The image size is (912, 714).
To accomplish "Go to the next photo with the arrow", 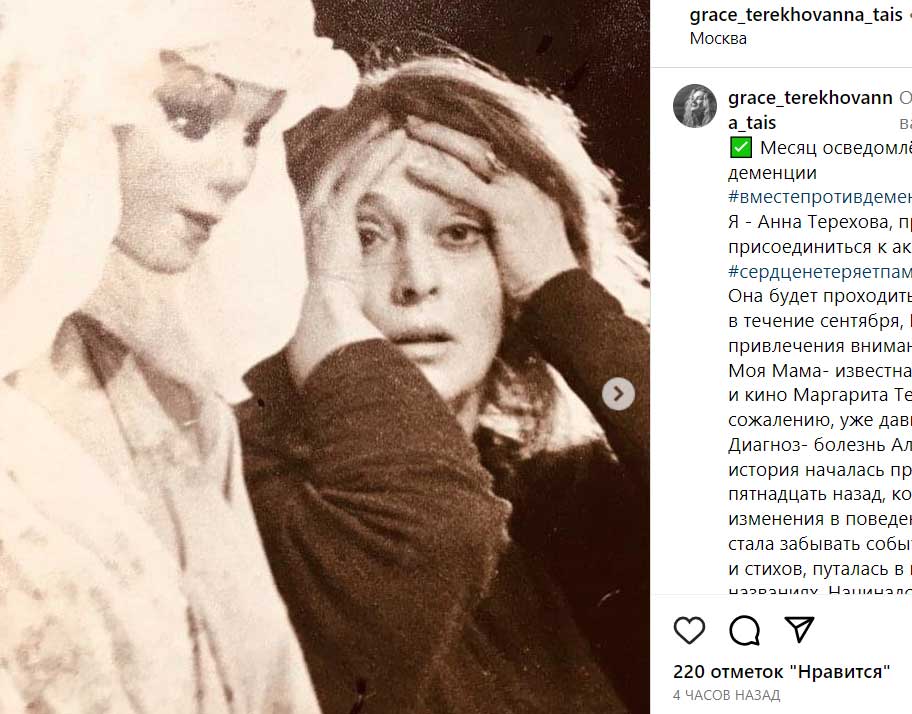I will (618, 394).
